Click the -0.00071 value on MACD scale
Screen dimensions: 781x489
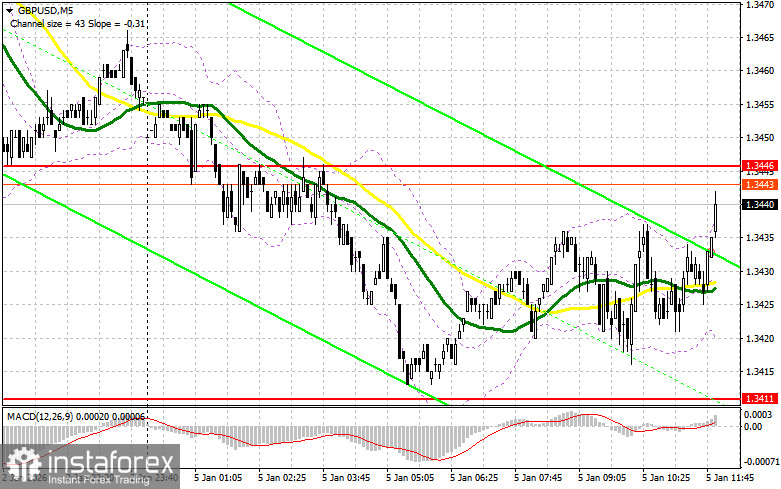[x=760, y=462]
